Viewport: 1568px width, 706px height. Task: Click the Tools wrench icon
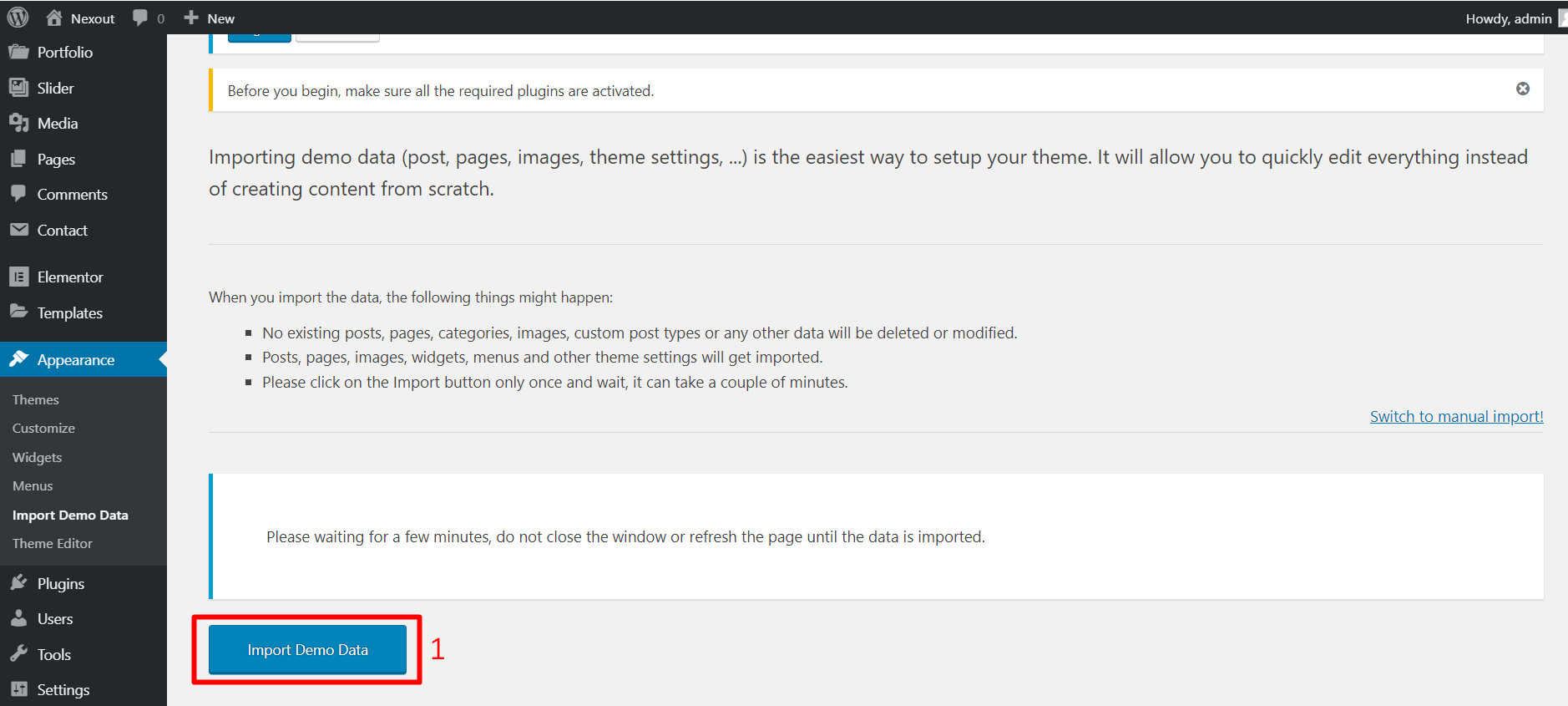point(18,654)
